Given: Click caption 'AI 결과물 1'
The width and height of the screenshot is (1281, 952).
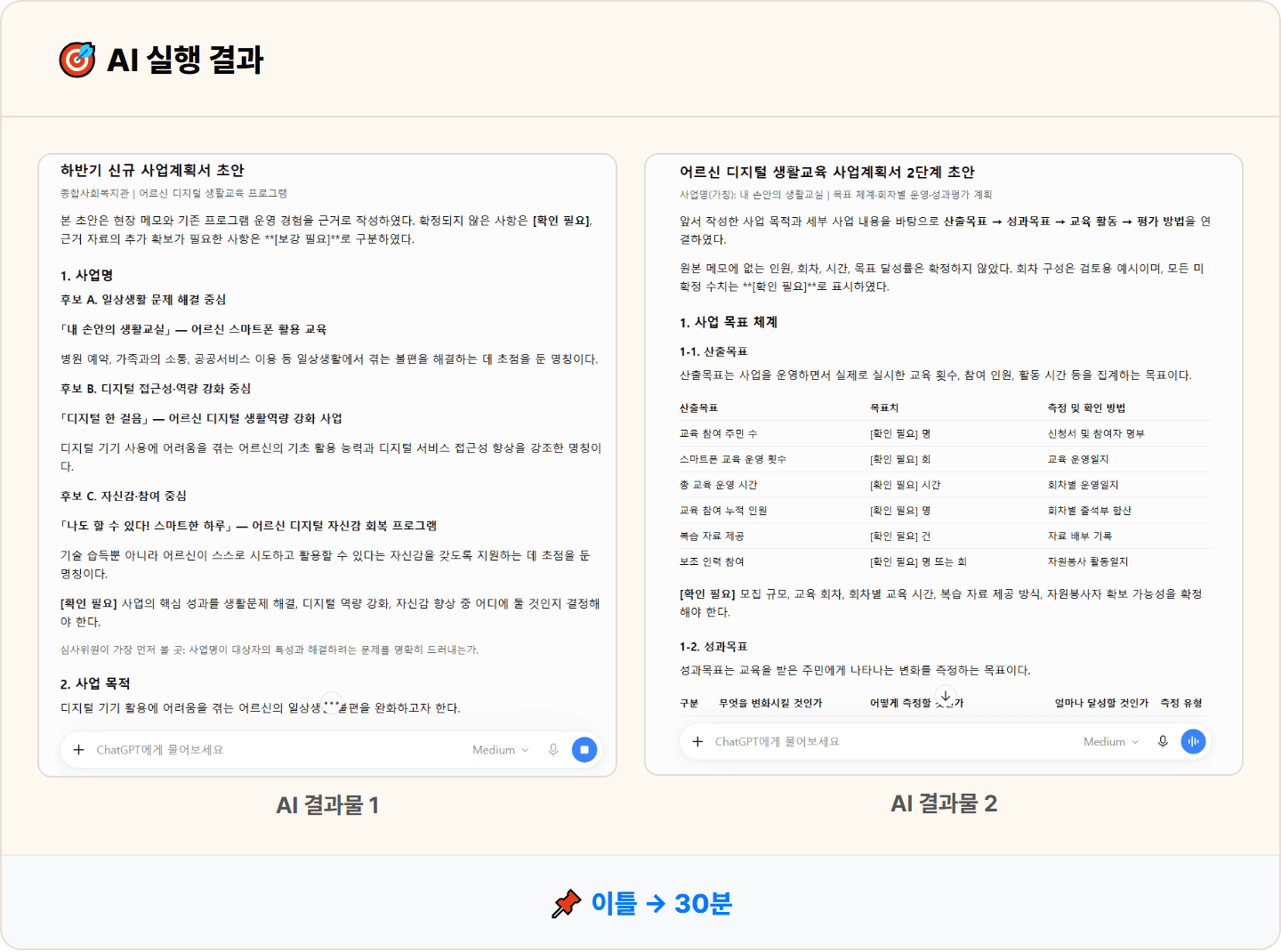Looking at the screenshot, I should pos(327,805).
